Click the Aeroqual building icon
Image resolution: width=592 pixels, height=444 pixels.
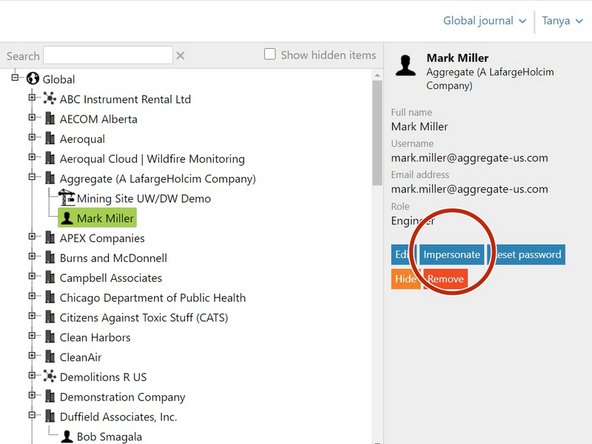coord(50,138)
